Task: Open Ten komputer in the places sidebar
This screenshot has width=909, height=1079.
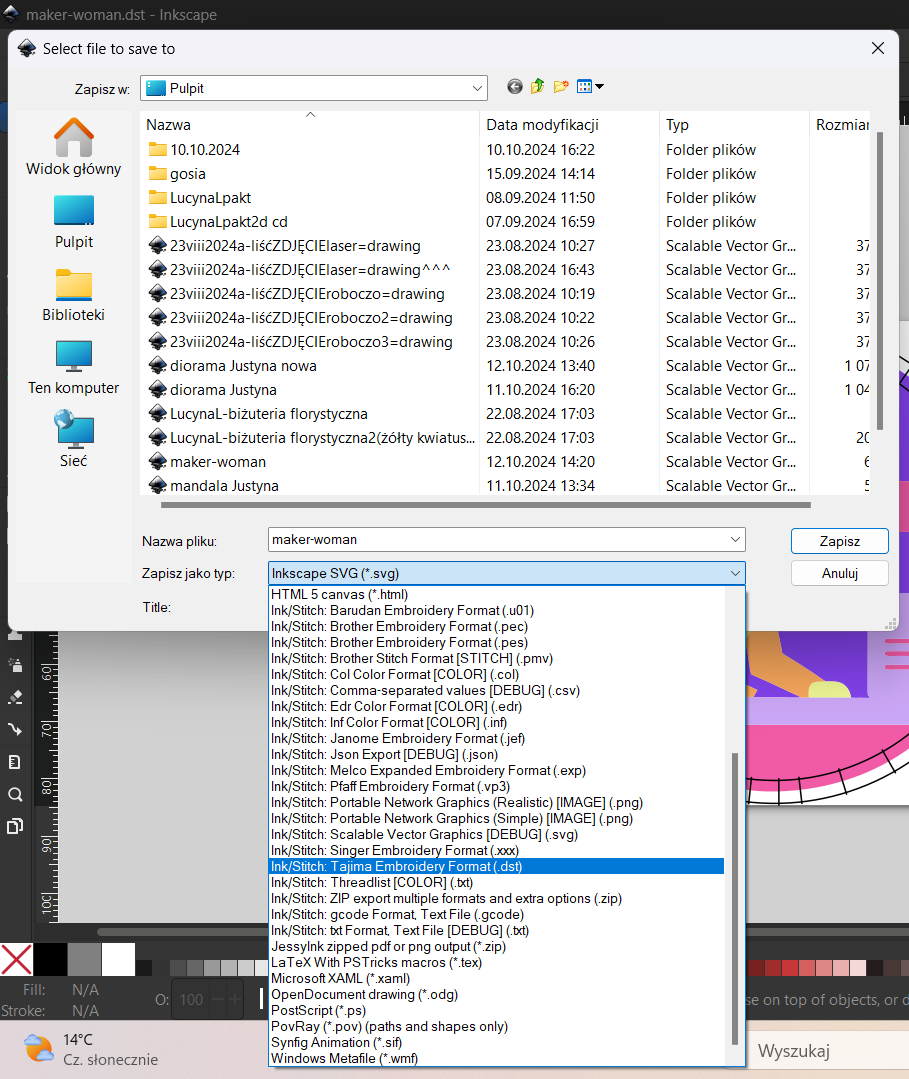Action: point(74,367)
